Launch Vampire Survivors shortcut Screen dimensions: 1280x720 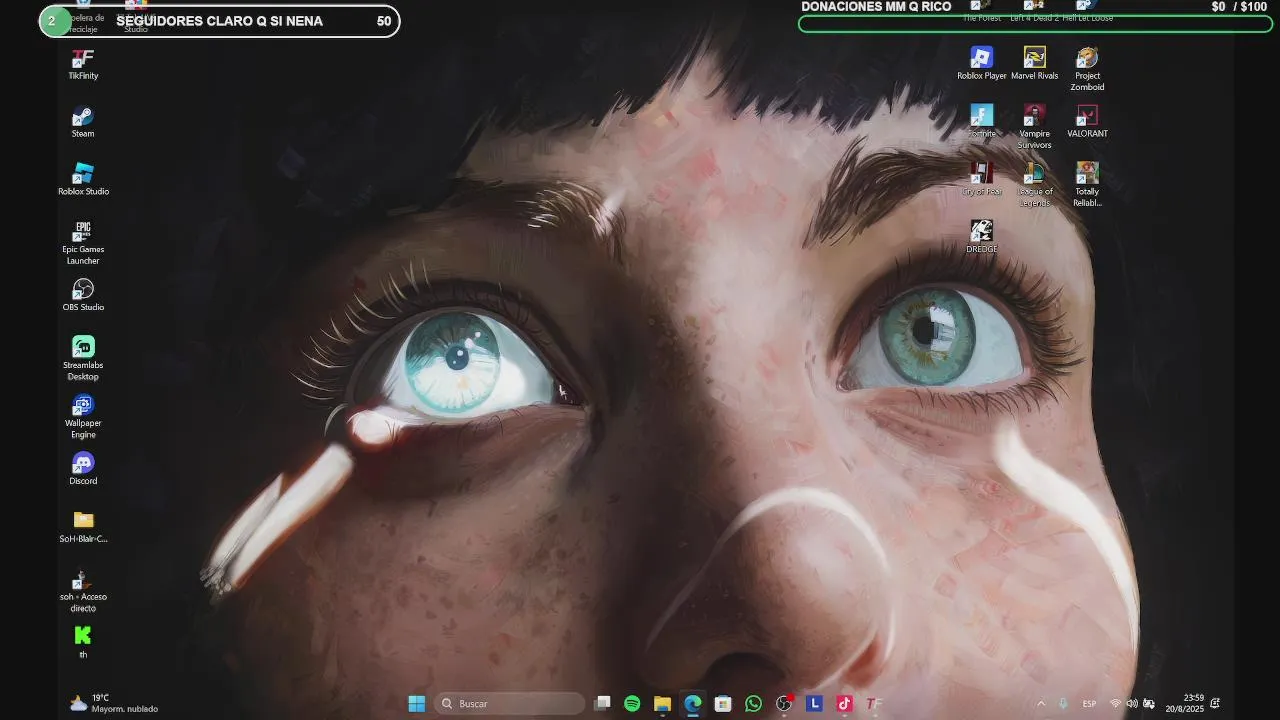[1035, 127]
